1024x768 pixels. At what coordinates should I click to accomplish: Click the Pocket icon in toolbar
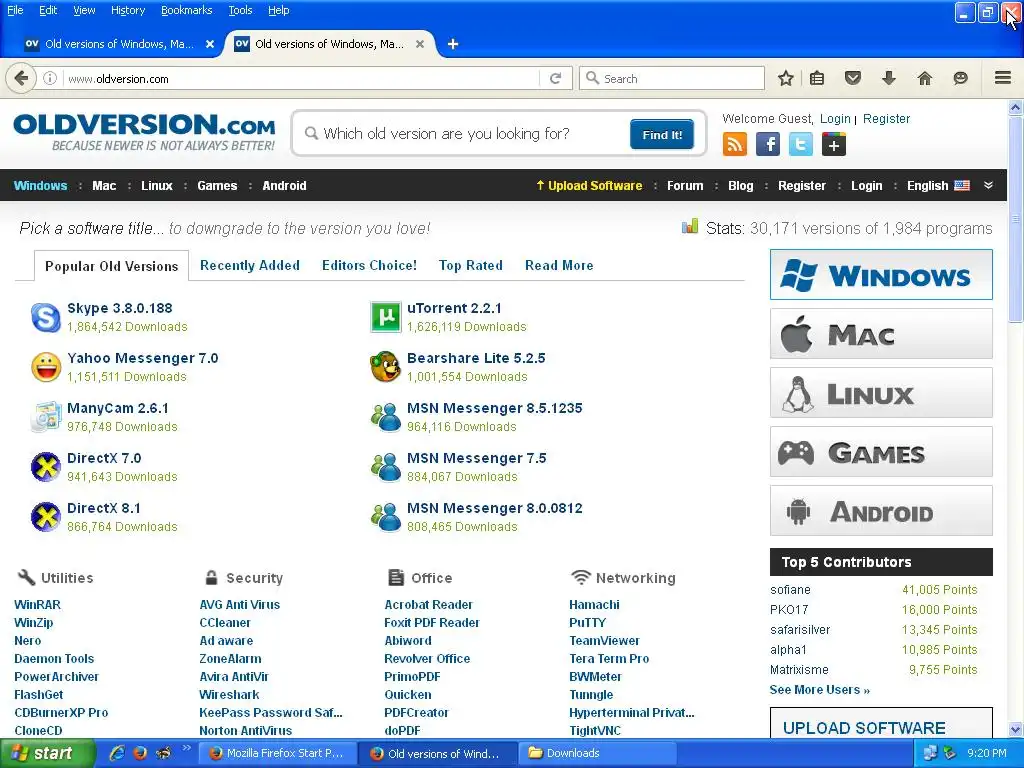coord(852,78)
